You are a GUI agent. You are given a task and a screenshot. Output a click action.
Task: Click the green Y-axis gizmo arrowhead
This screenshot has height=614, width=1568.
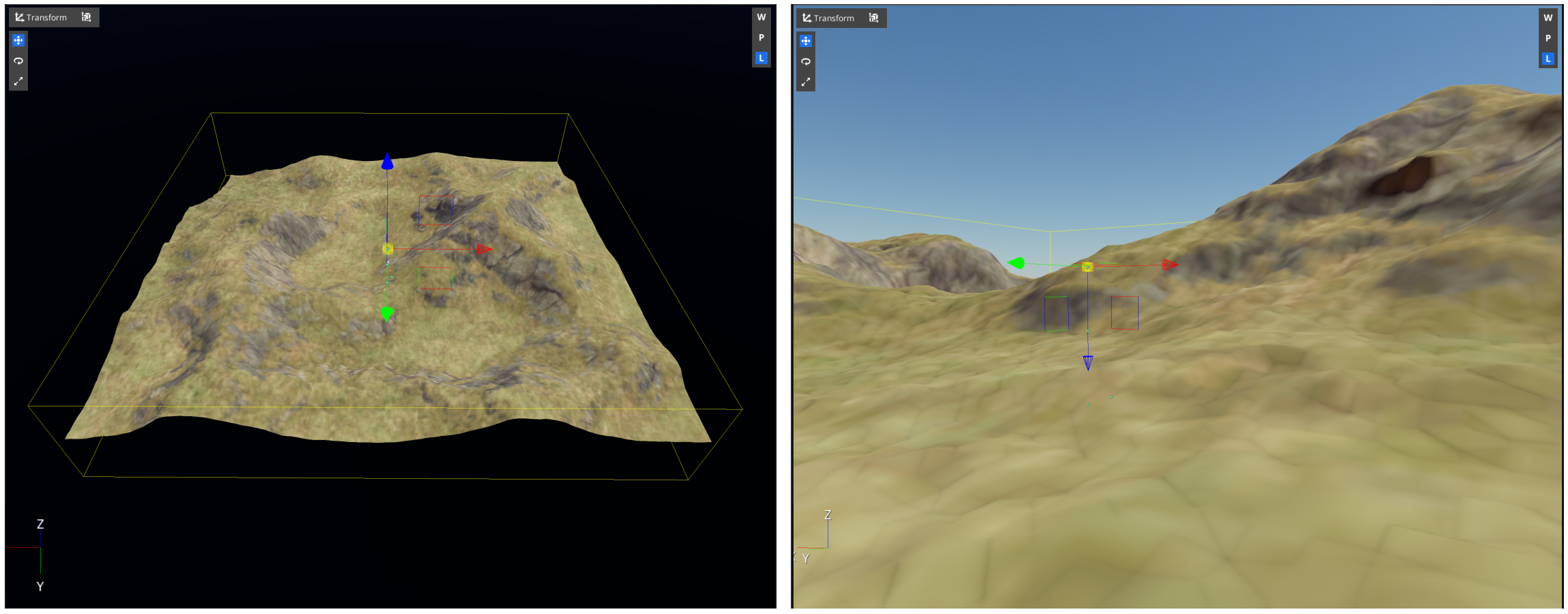coord(387,312)
